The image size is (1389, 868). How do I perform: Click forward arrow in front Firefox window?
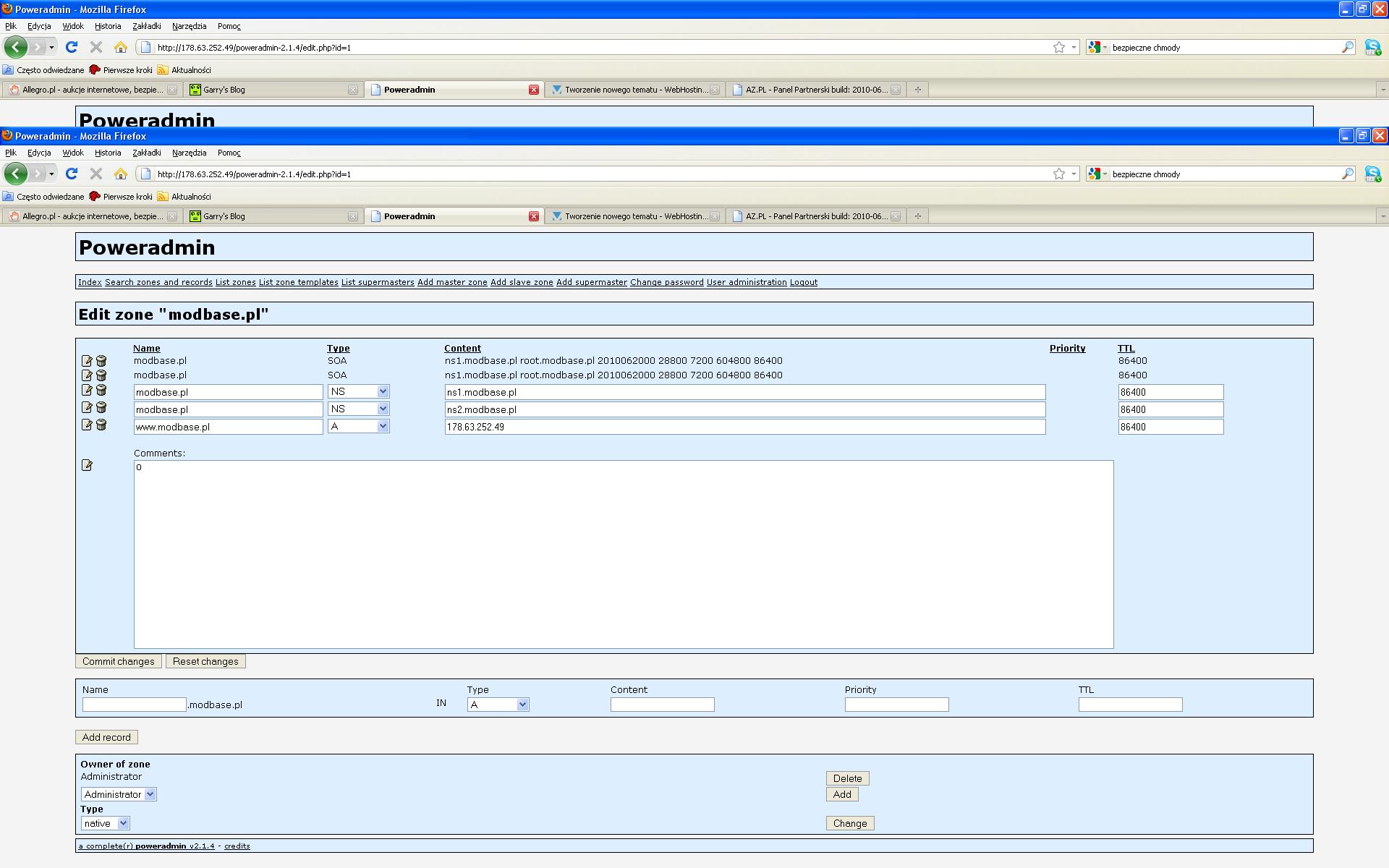[37, 174]
